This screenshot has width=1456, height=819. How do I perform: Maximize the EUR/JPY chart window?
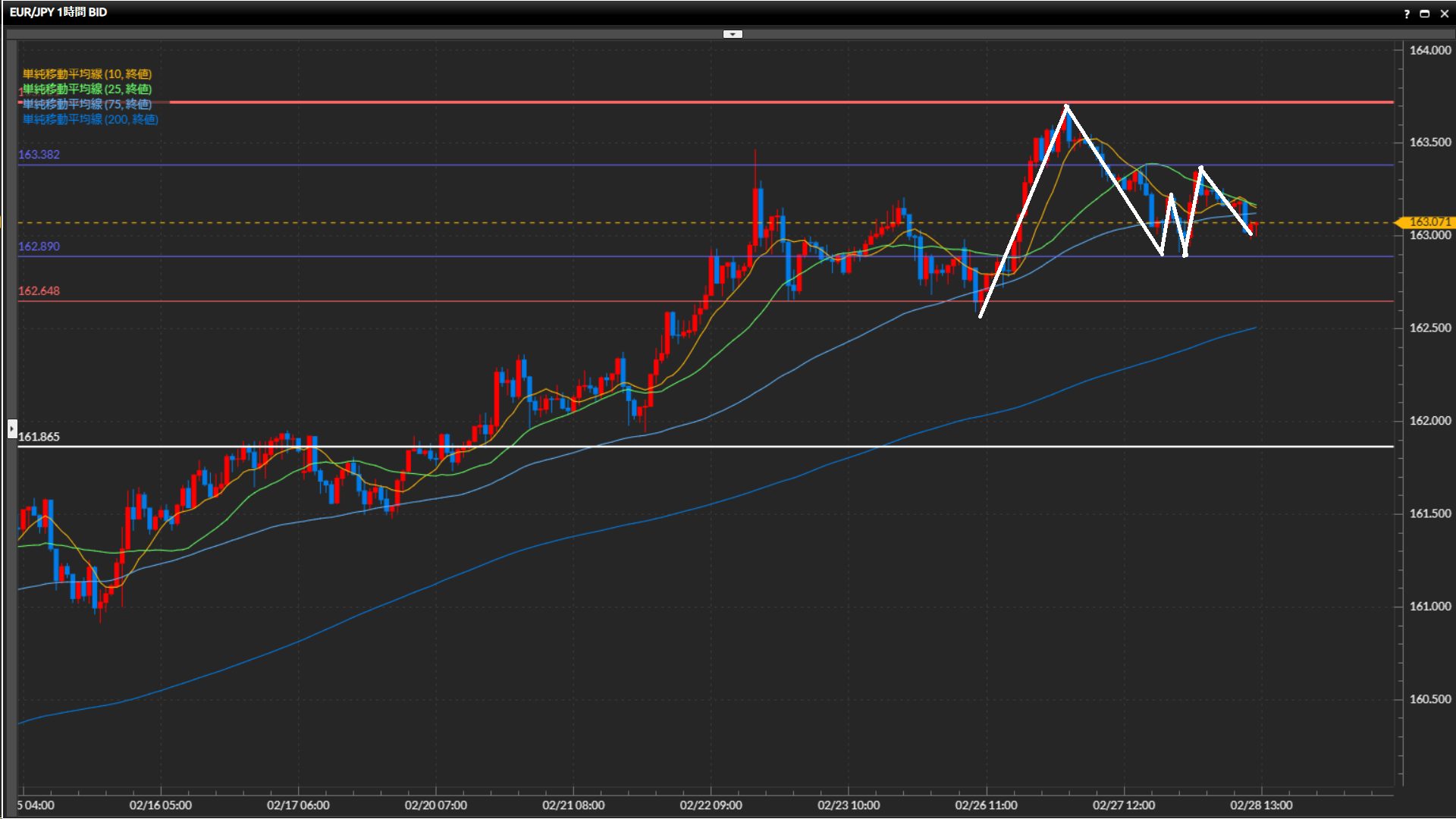[1425, 14]
